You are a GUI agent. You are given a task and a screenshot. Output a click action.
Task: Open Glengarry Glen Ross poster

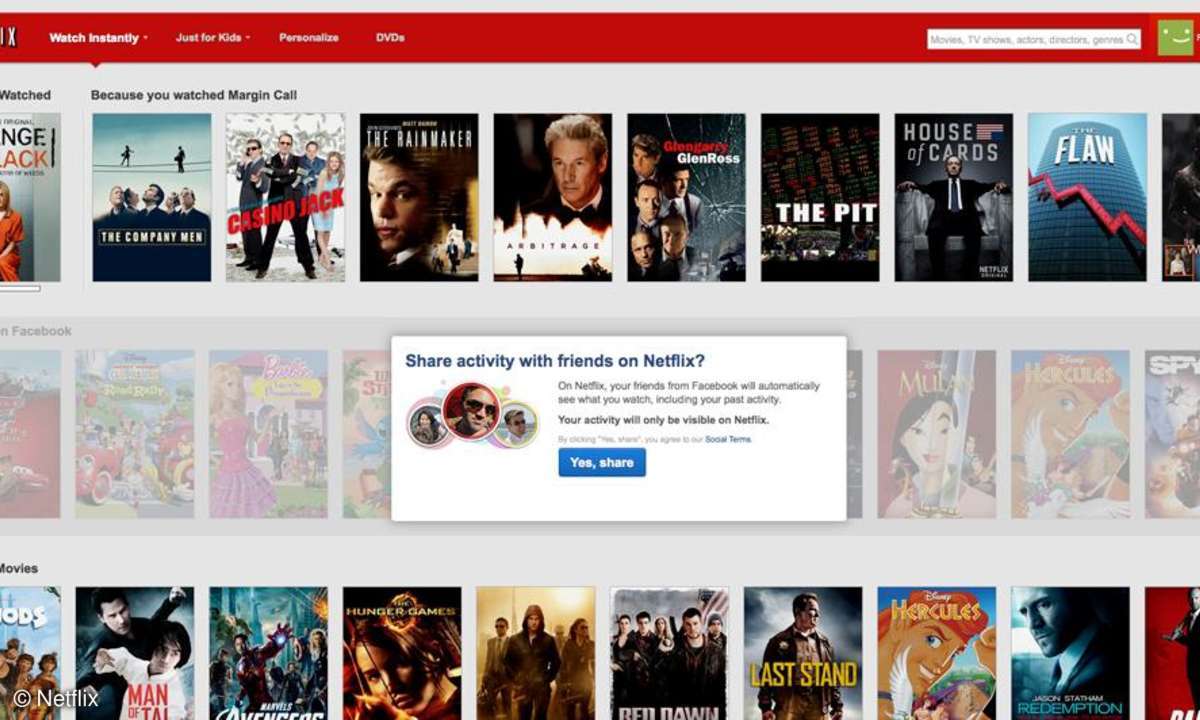coord(686,197)
